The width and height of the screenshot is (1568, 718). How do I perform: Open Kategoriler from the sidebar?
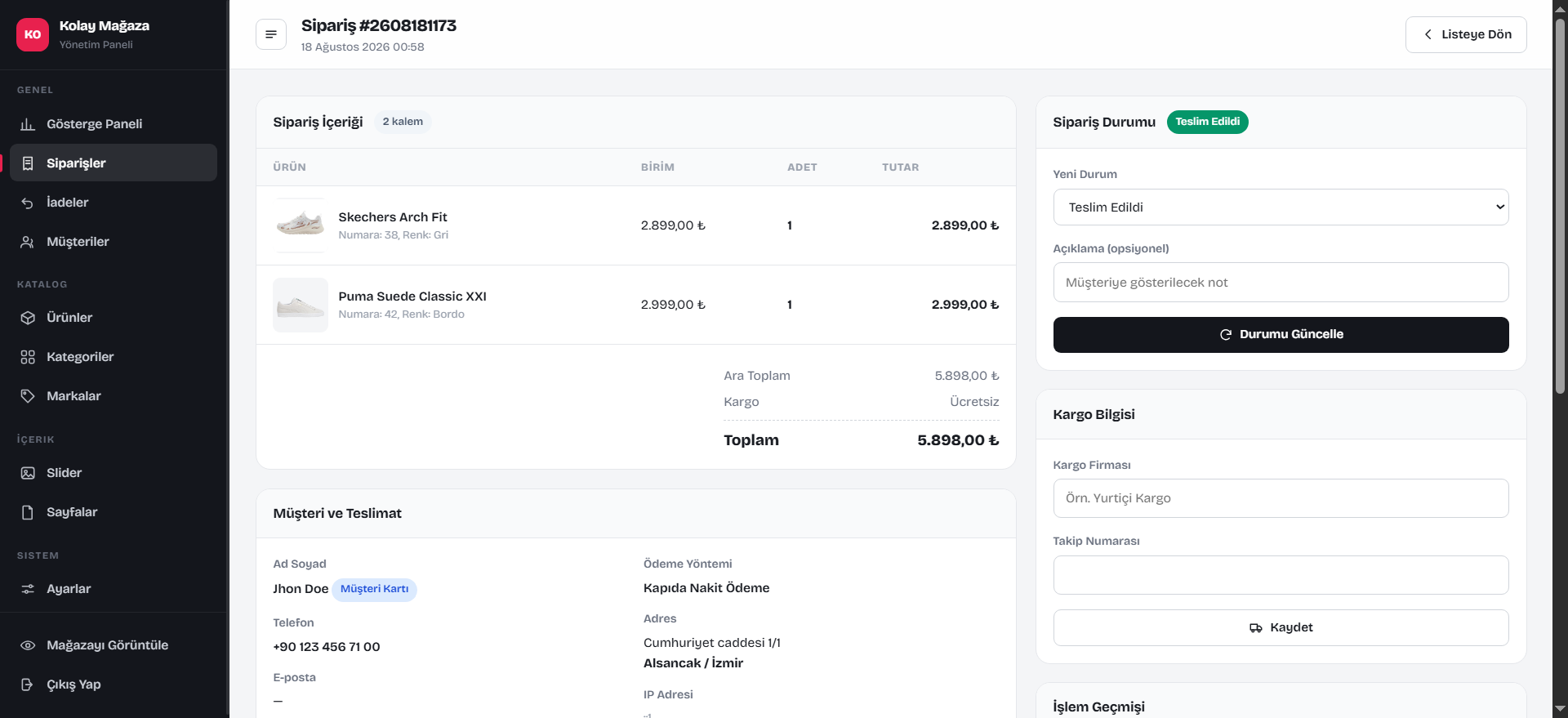[x=114, y=357]
